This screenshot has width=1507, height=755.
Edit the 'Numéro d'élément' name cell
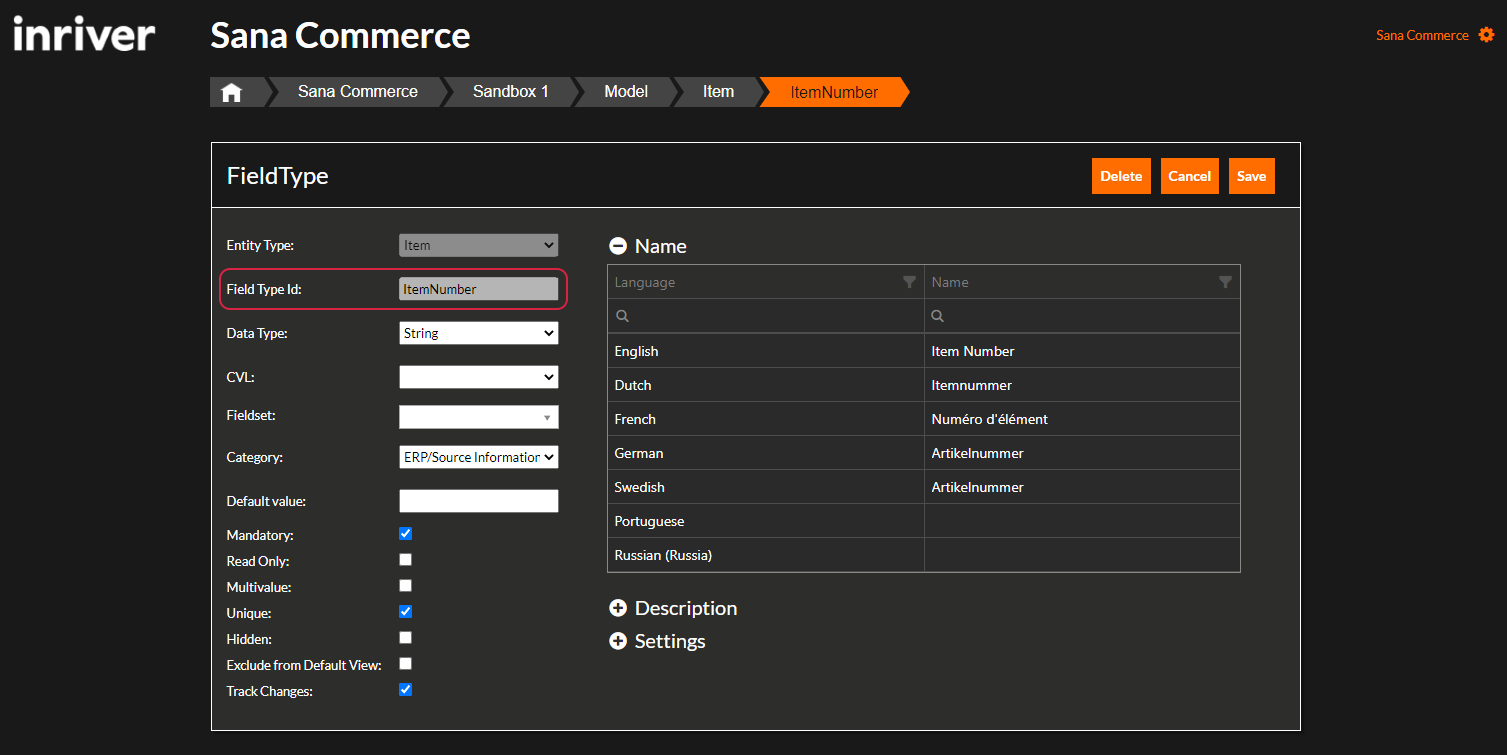coord(1082,419)
